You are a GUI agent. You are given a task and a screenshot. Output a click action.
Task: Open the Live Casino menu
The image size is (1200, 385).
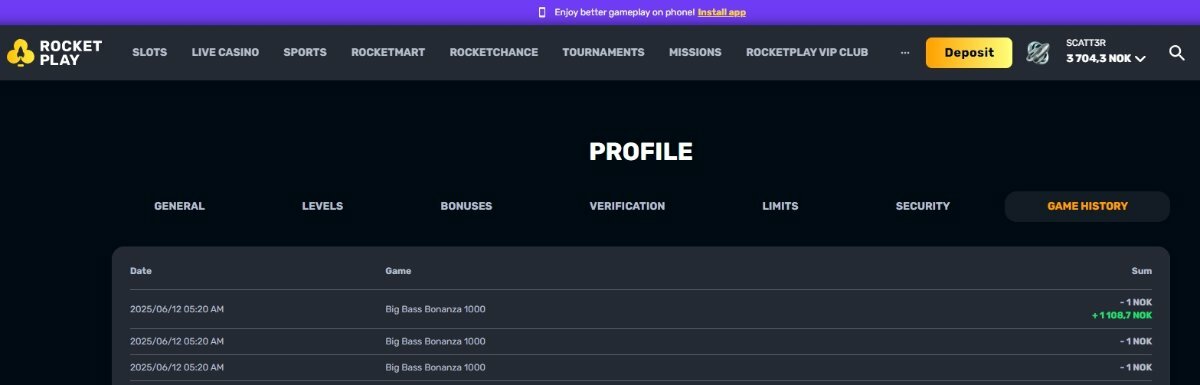click(x=225, y=53)
